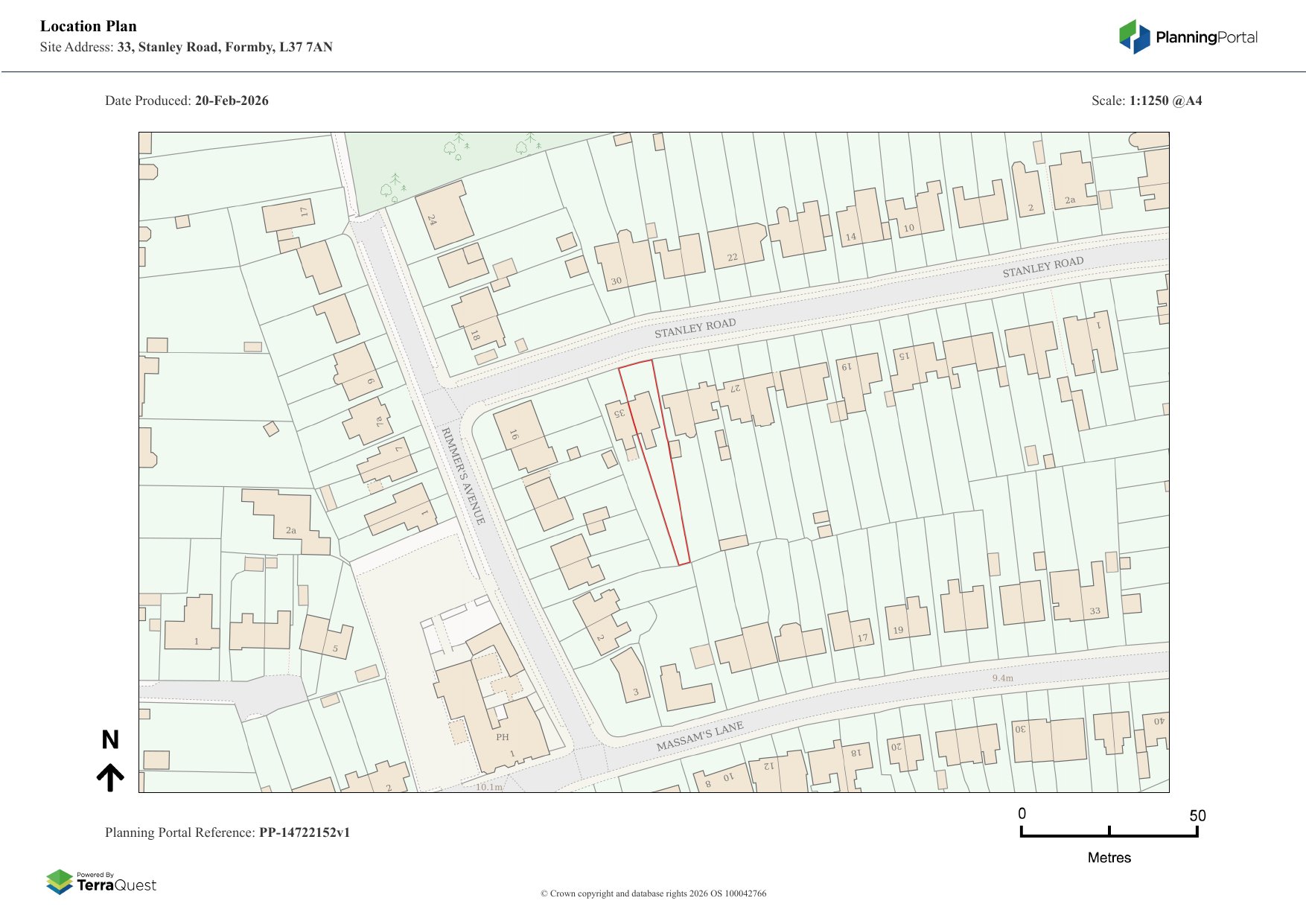Click the 10.1m spot height marker
Image resolution: width=1306 pixels, height=924 pixels.
point(488,787)
